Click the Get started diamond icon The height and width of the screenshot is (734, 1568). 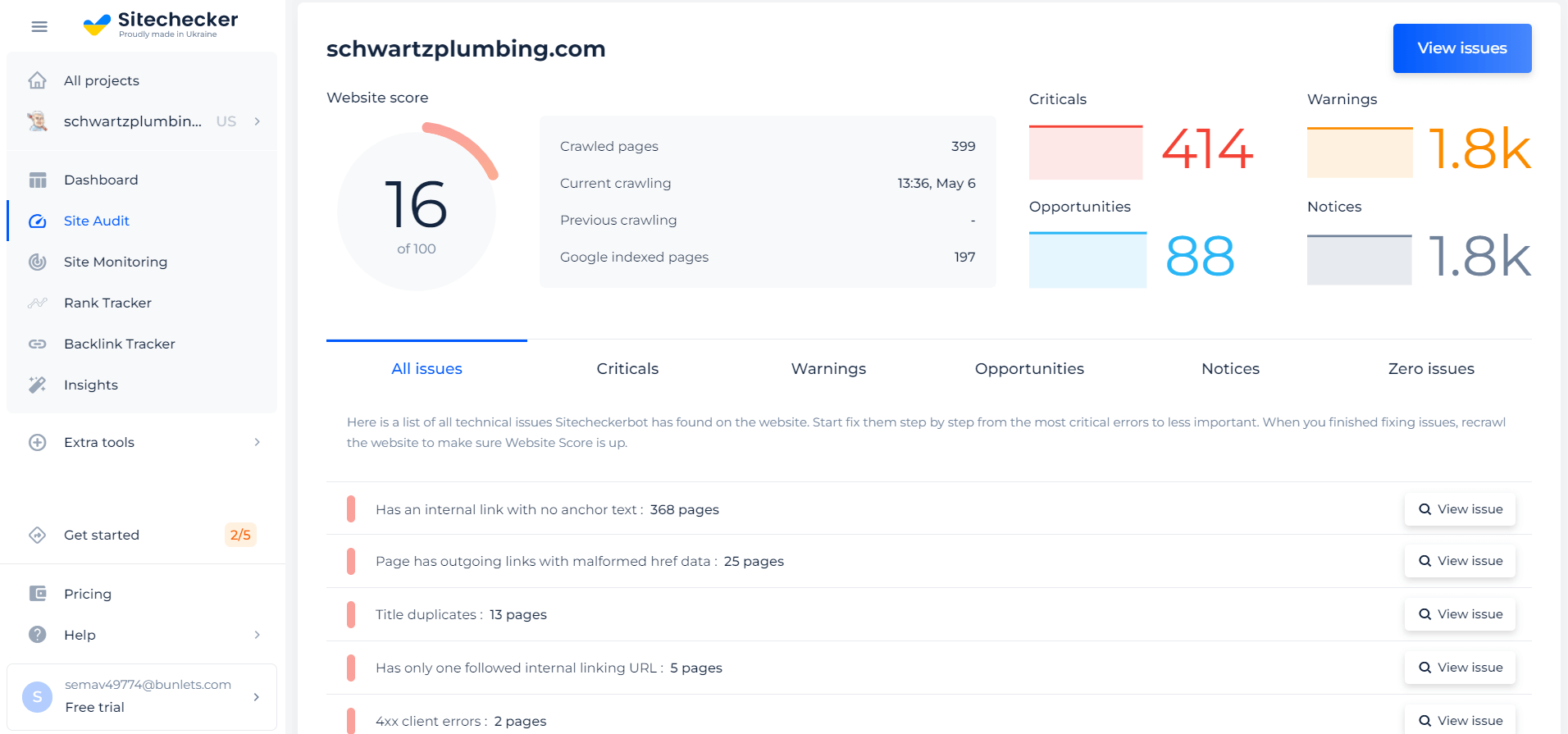(x=38, y=535)
